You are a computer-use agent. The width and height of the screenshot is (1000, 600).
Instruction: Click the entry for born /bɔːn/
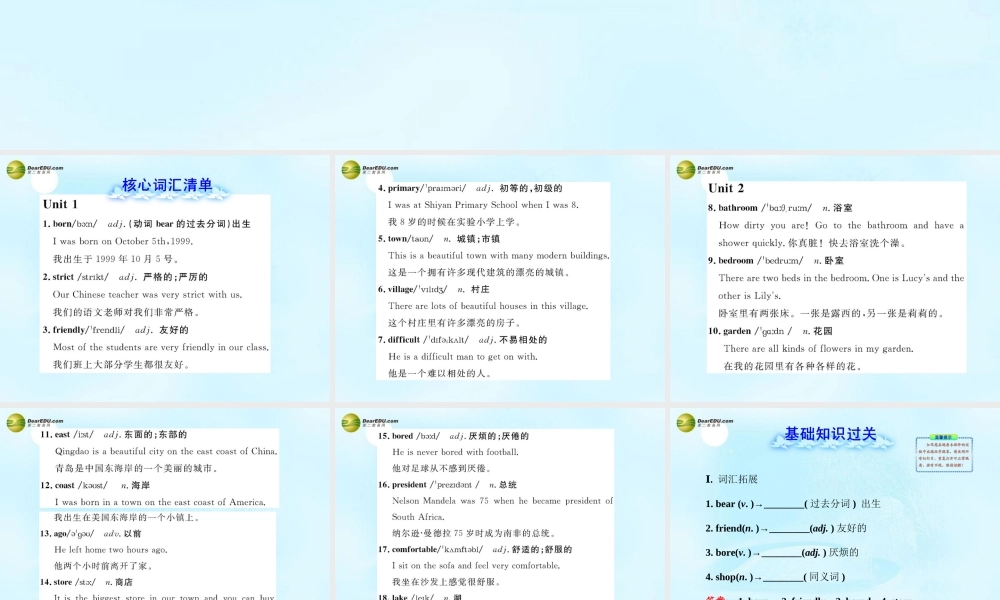(110, 223)
